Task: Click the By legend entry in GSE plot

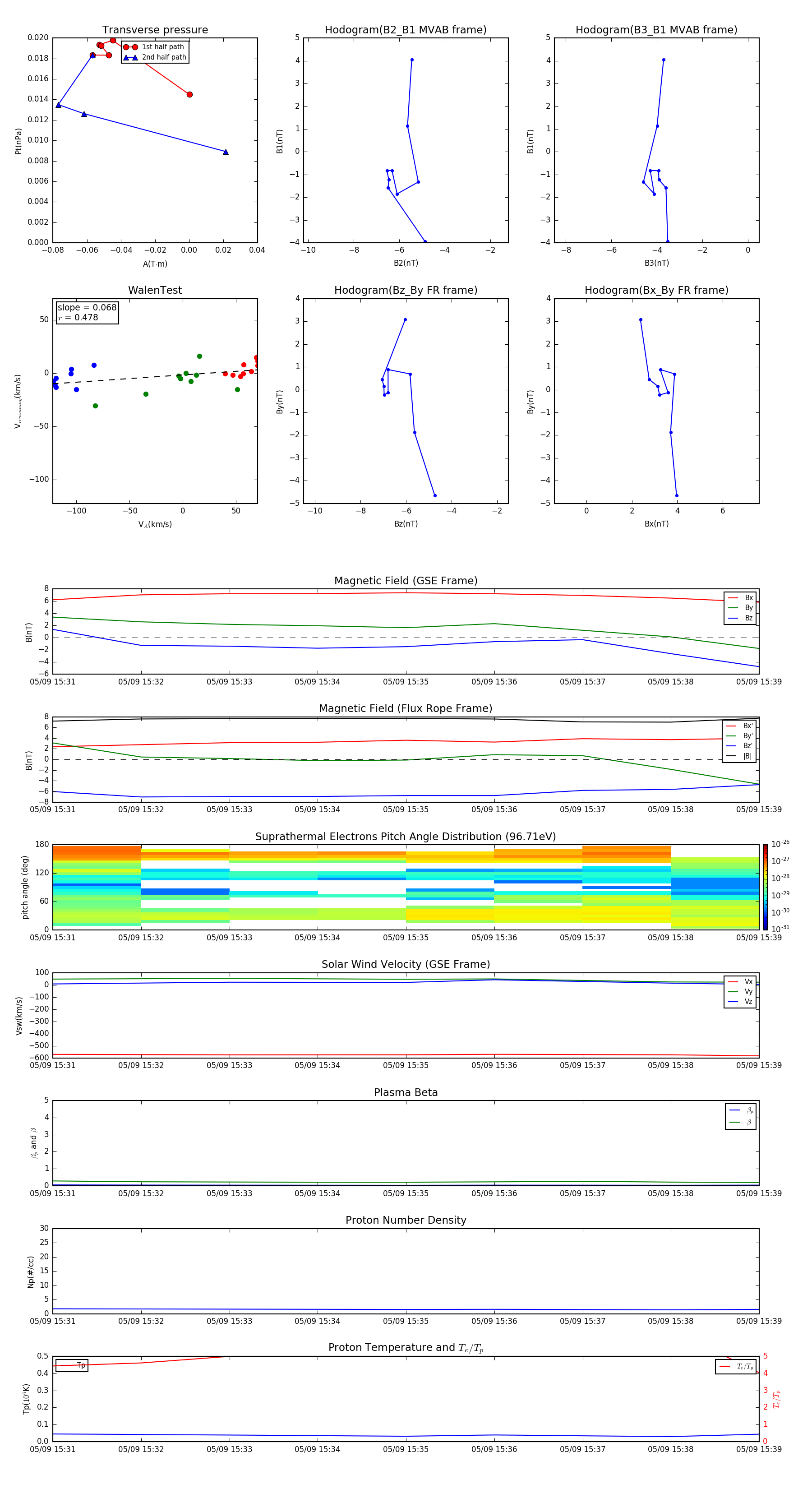Action: pyautogui.click(x=740, y=607)
